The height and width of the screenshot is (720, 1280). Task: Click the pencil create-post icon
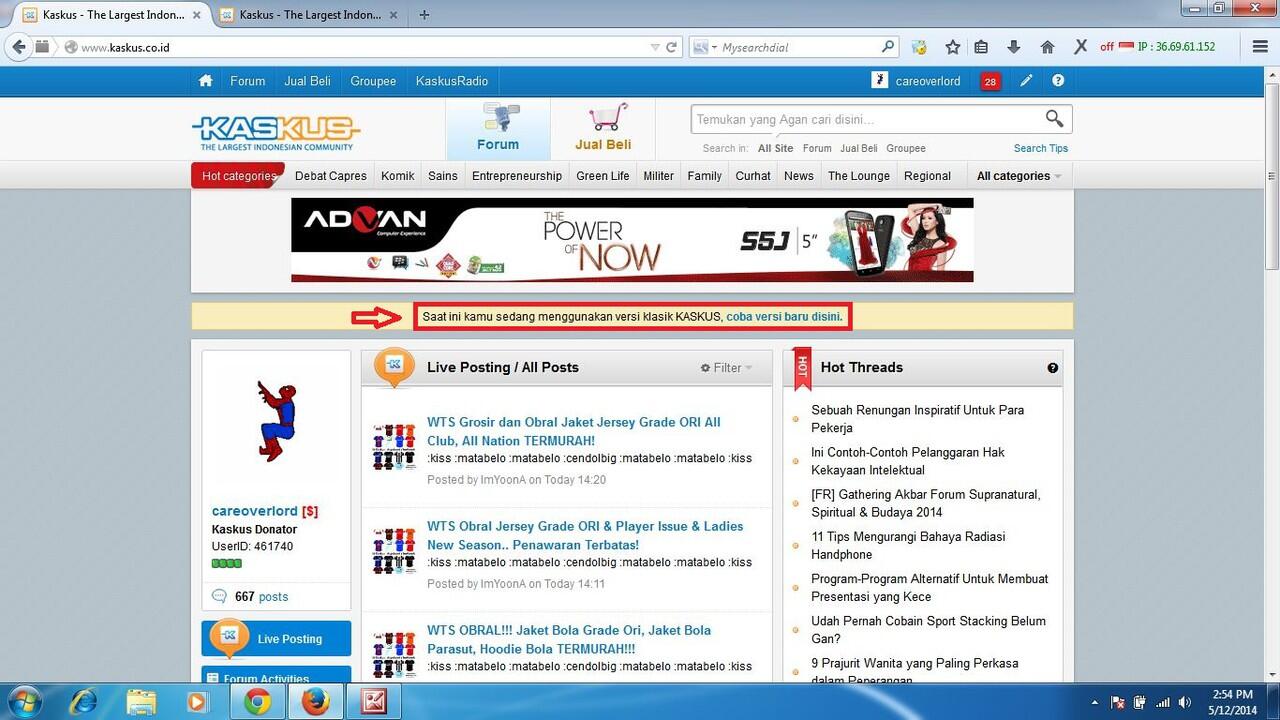pyautogui.click(x=1026, y=81)
